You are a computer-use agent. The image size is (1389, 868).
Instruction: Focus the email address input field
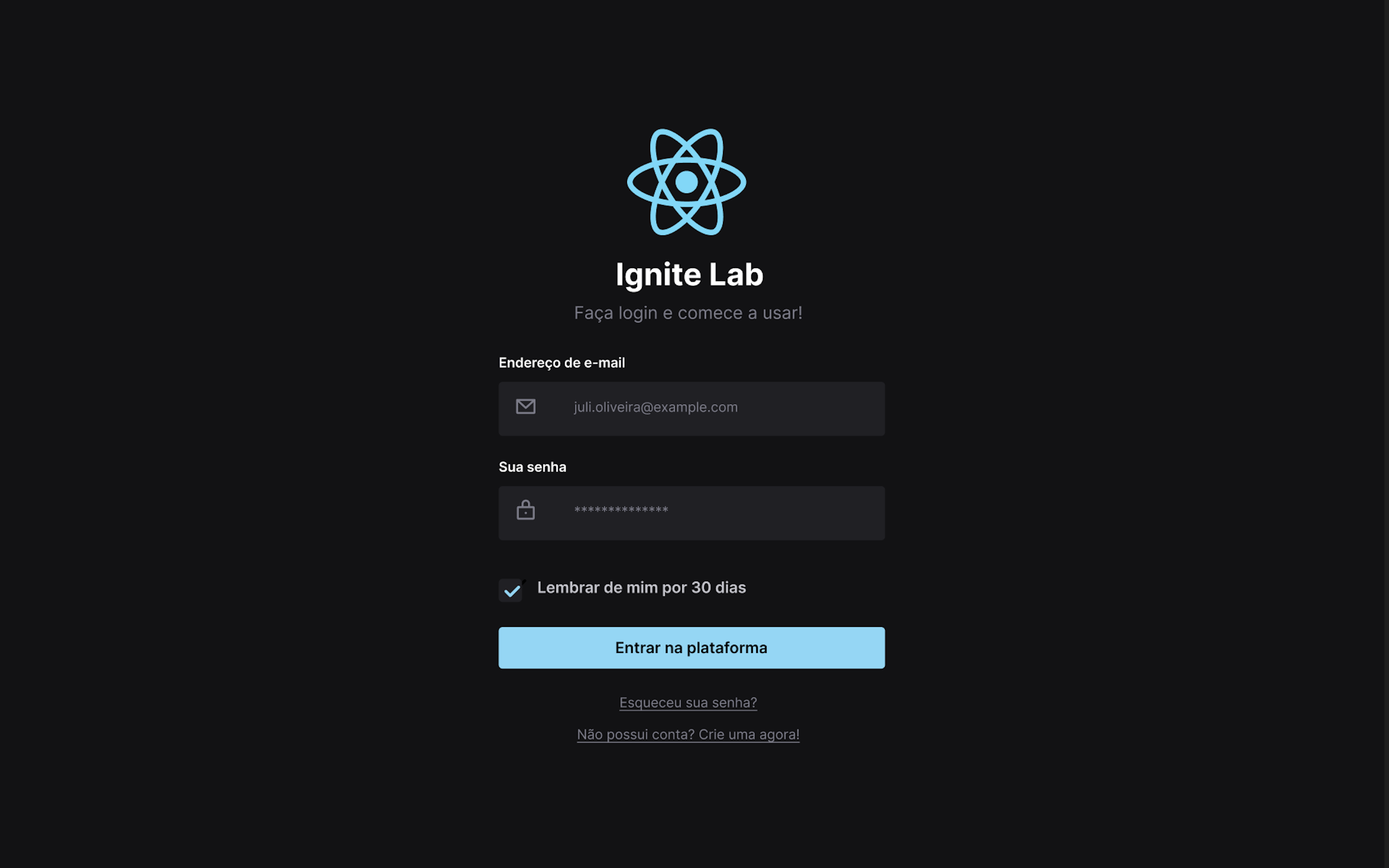692,409
